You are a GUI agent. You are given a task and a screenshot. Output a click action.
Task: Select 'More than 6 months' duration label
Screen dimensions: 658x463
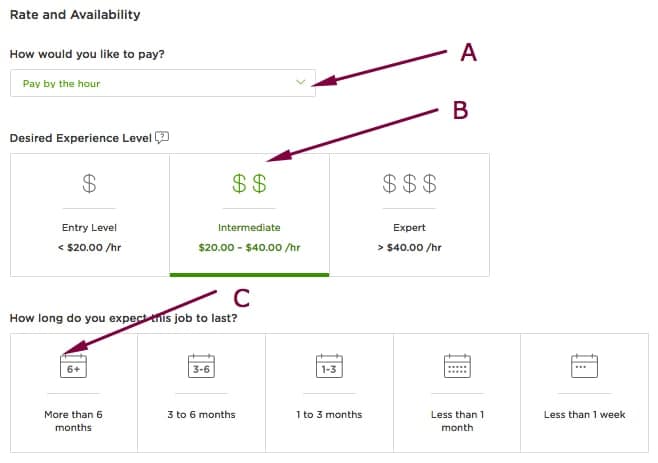(x=73, y=421)
